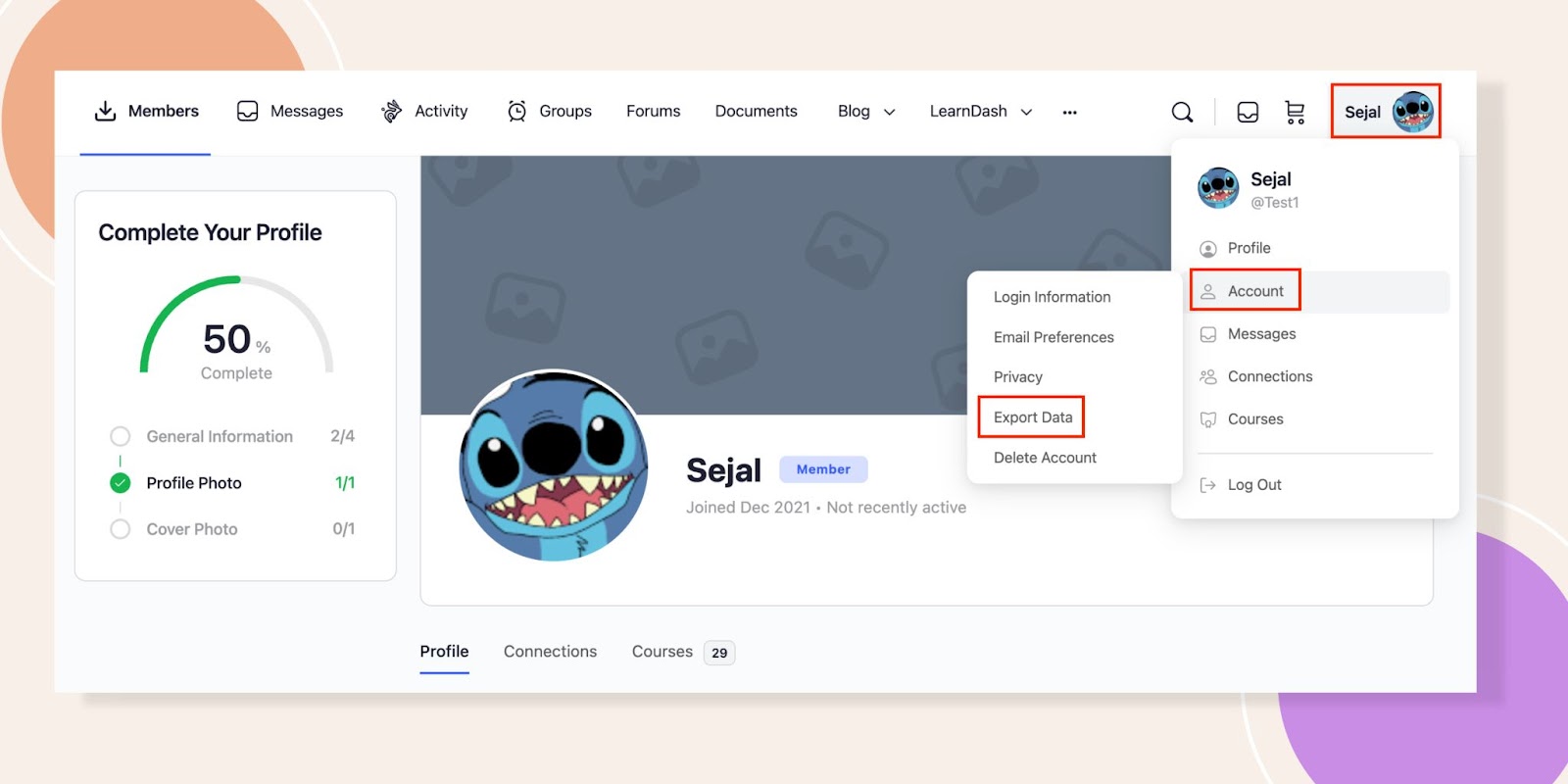Open the General Information profile step
The width and height of the screenshot is (1568, 784).
(220, 436)
